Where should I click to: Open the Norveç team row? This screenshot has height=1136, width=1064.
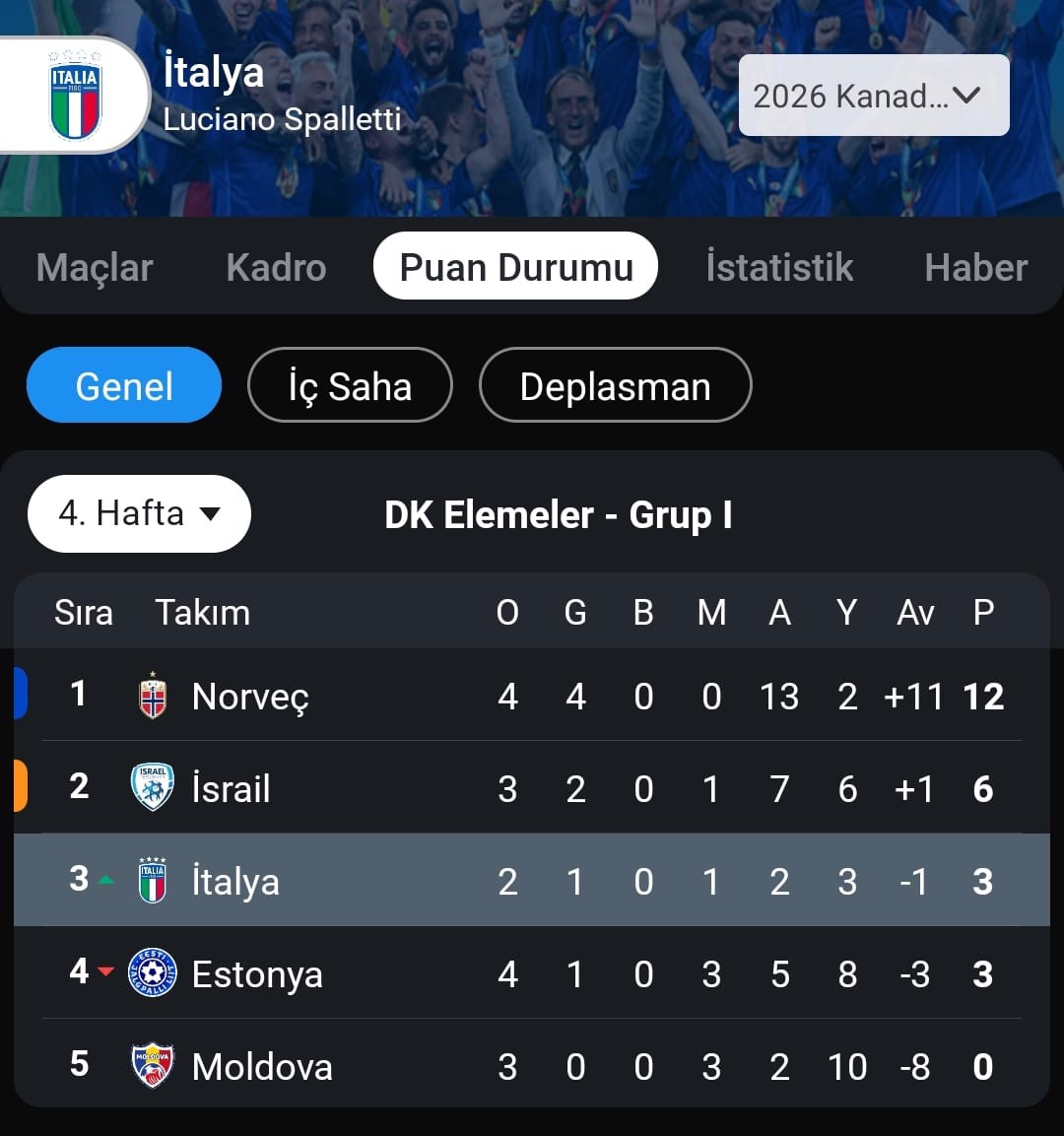coord(532,695)
